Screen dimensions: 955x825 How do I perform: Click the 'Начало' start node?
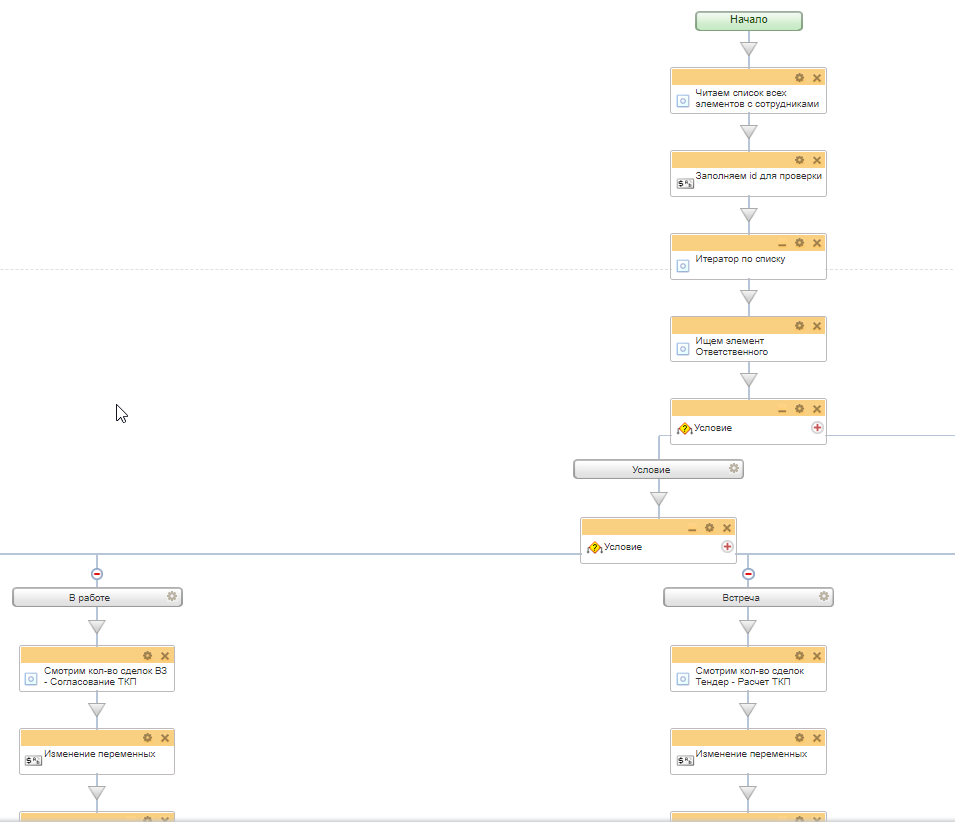tap(748, 20)
